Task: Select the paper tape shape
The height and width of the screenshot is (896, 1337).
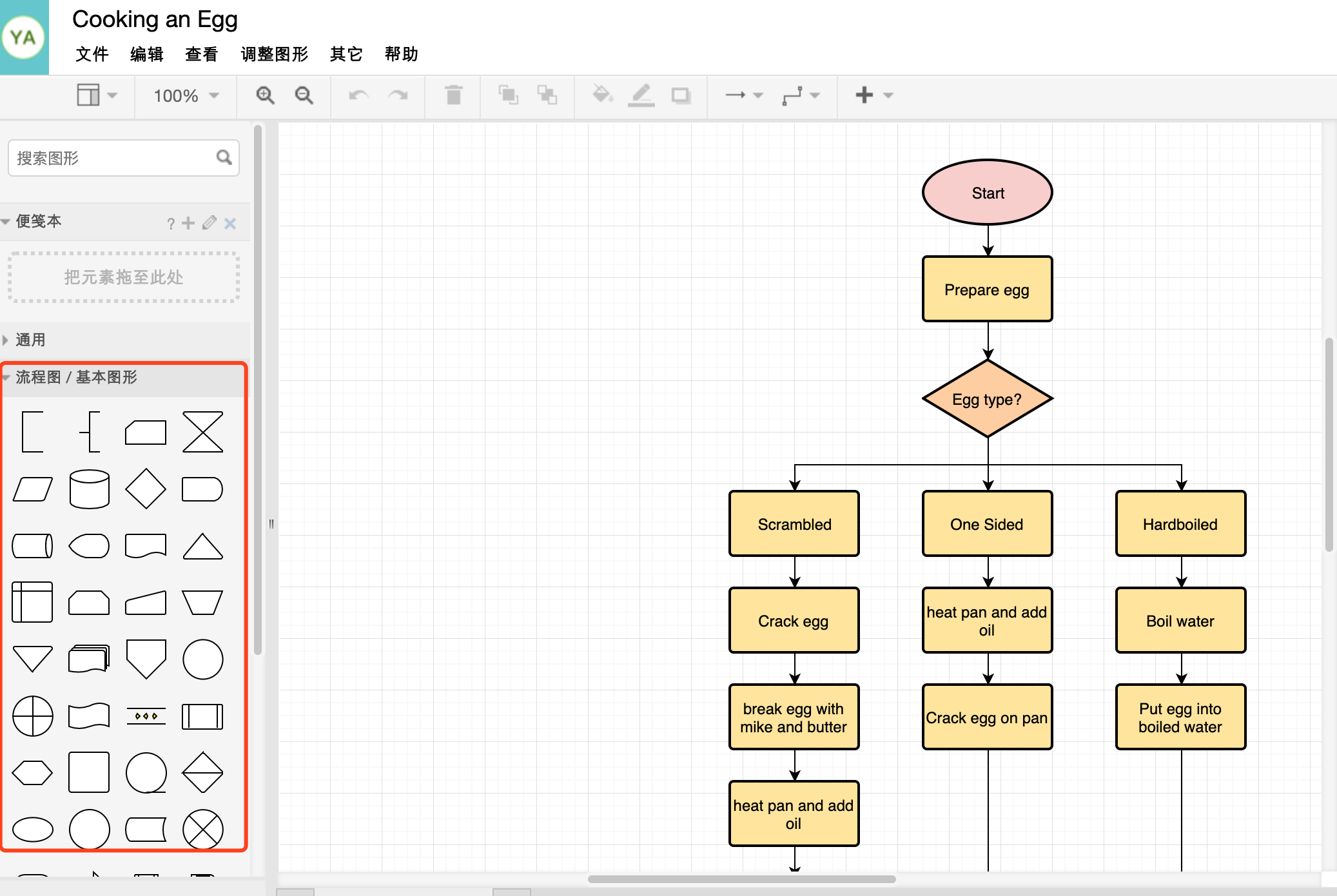Action: [89, 716]
